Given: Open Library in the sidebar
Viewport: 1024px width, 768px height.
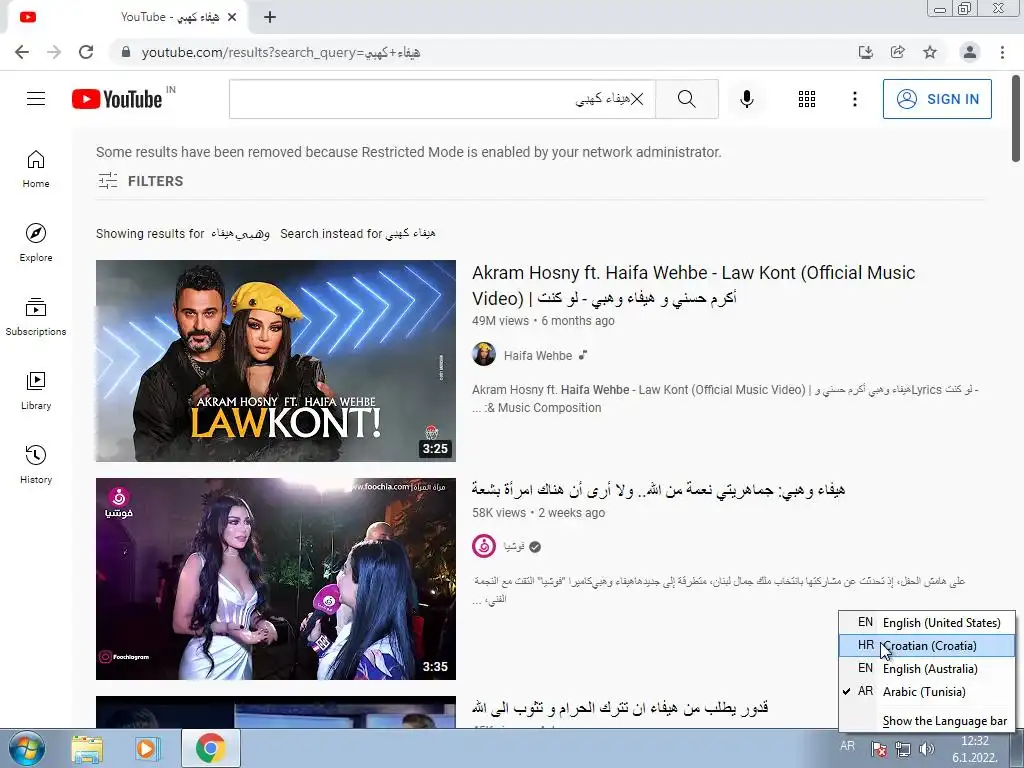Looking at the screenshot, I should click(36, 391).
